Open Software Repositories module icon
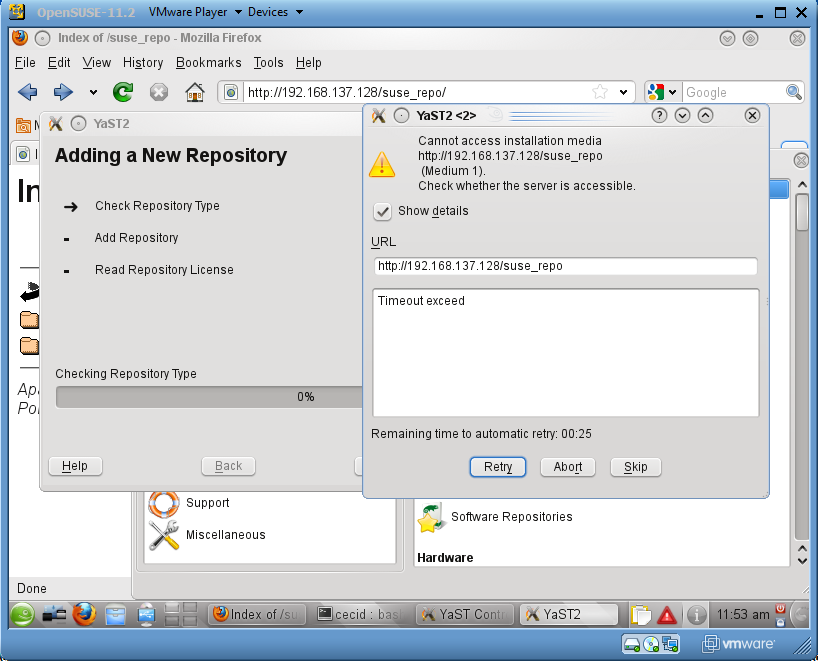Image resolution: width=818 pixels, height=661 pixels. 431,517
